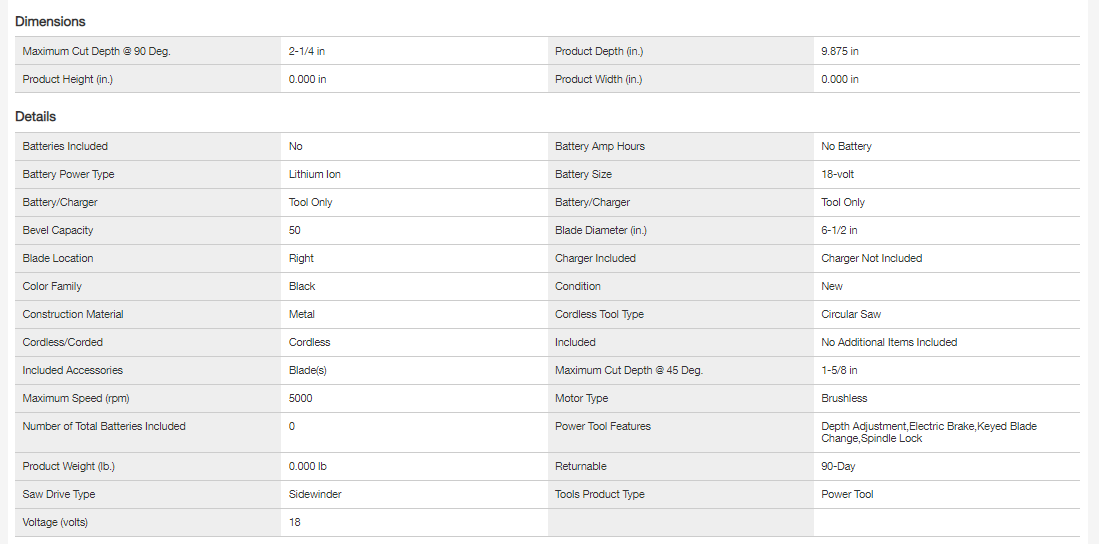Screen dimensions: 1099x544
Task: Select the Lithium Ion value
Action: (314, 174)
